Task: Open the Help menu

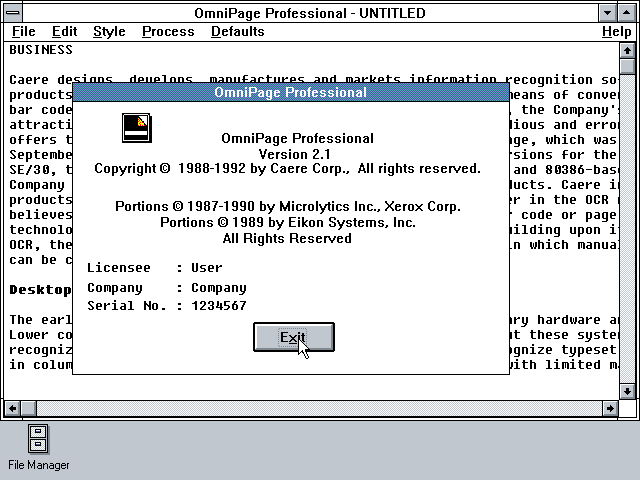Action: pos(616,31)
